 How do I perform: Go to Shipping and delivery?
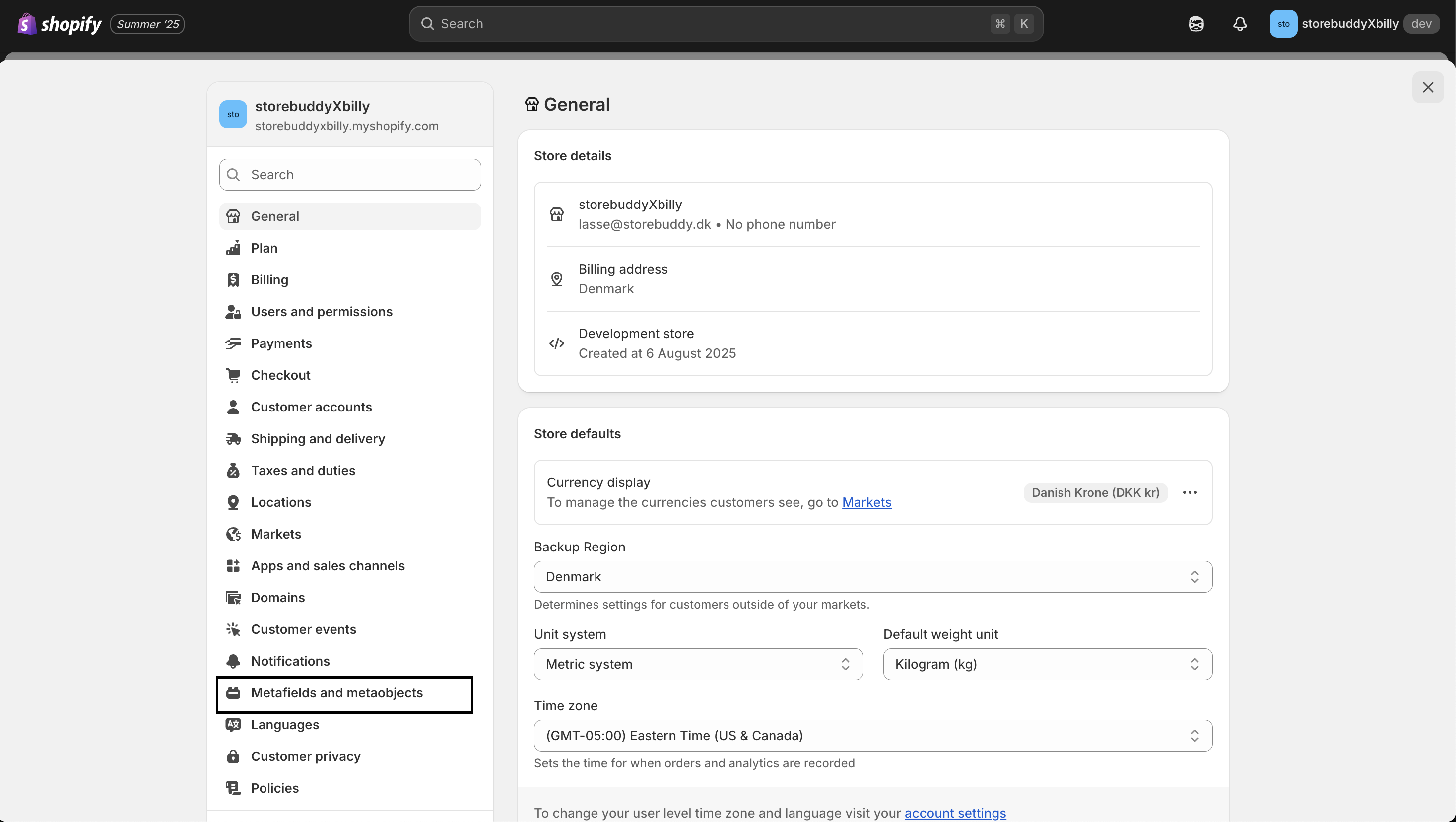(x=350, y=439)
